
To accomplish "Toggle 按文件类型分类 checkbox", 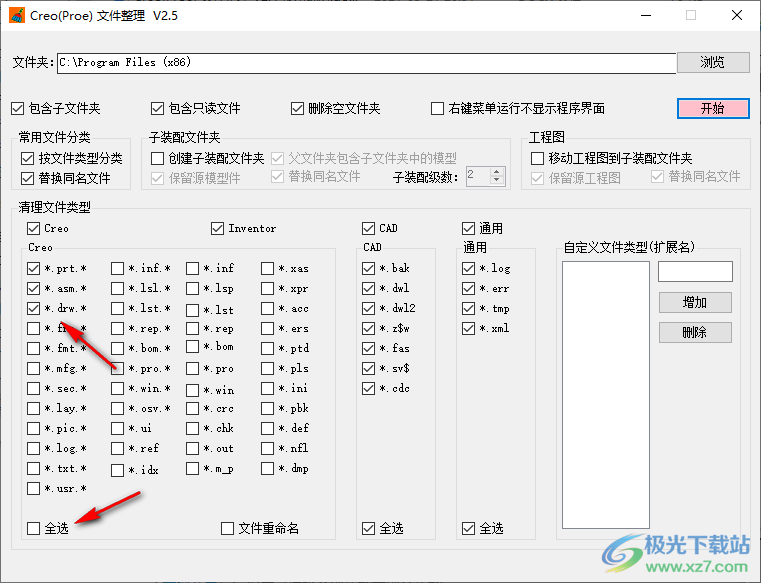I will pyautogui.click(x=27, y=158).
